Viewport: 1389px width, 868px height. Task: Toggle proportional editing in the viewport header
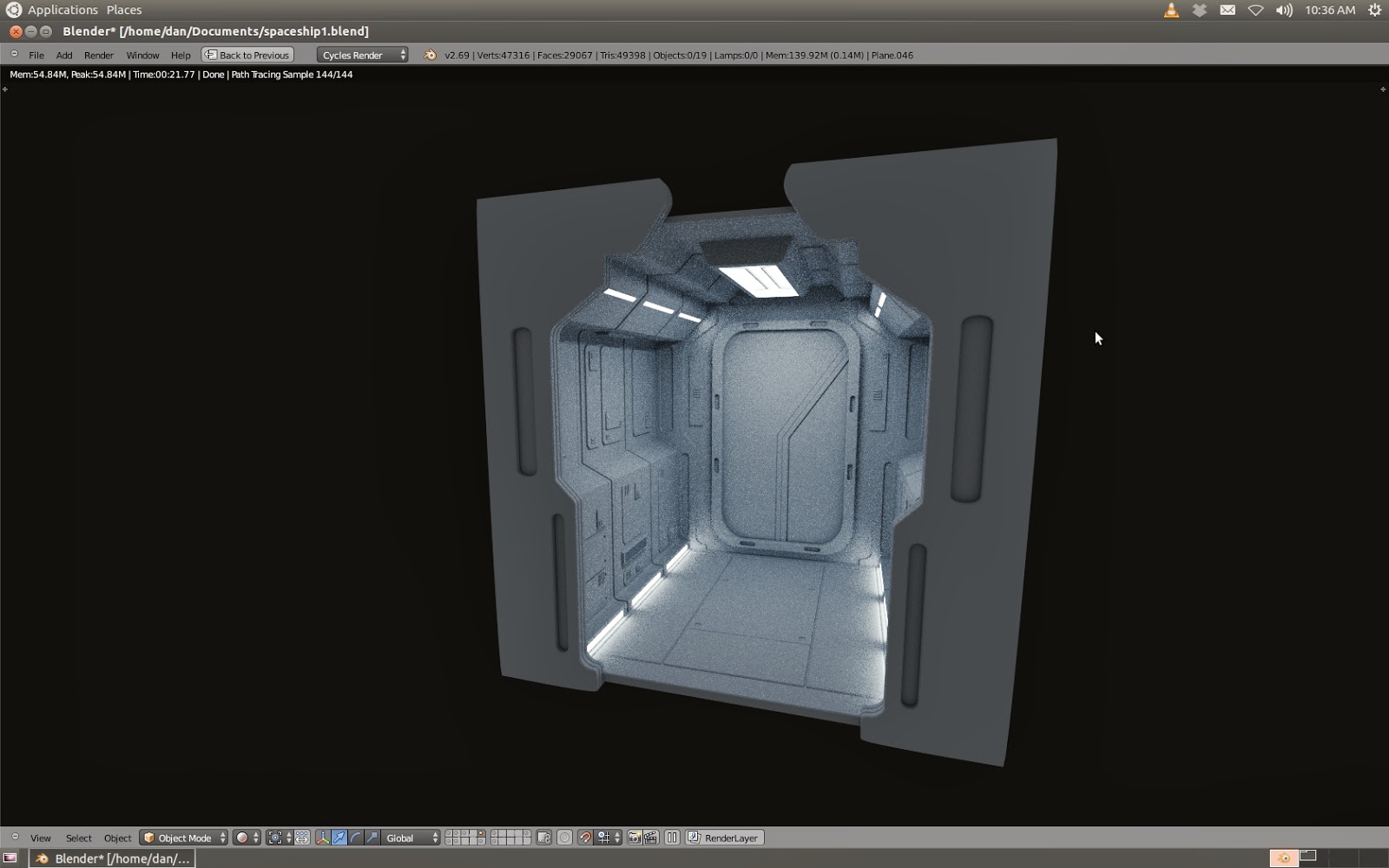[x=301, y=838]
